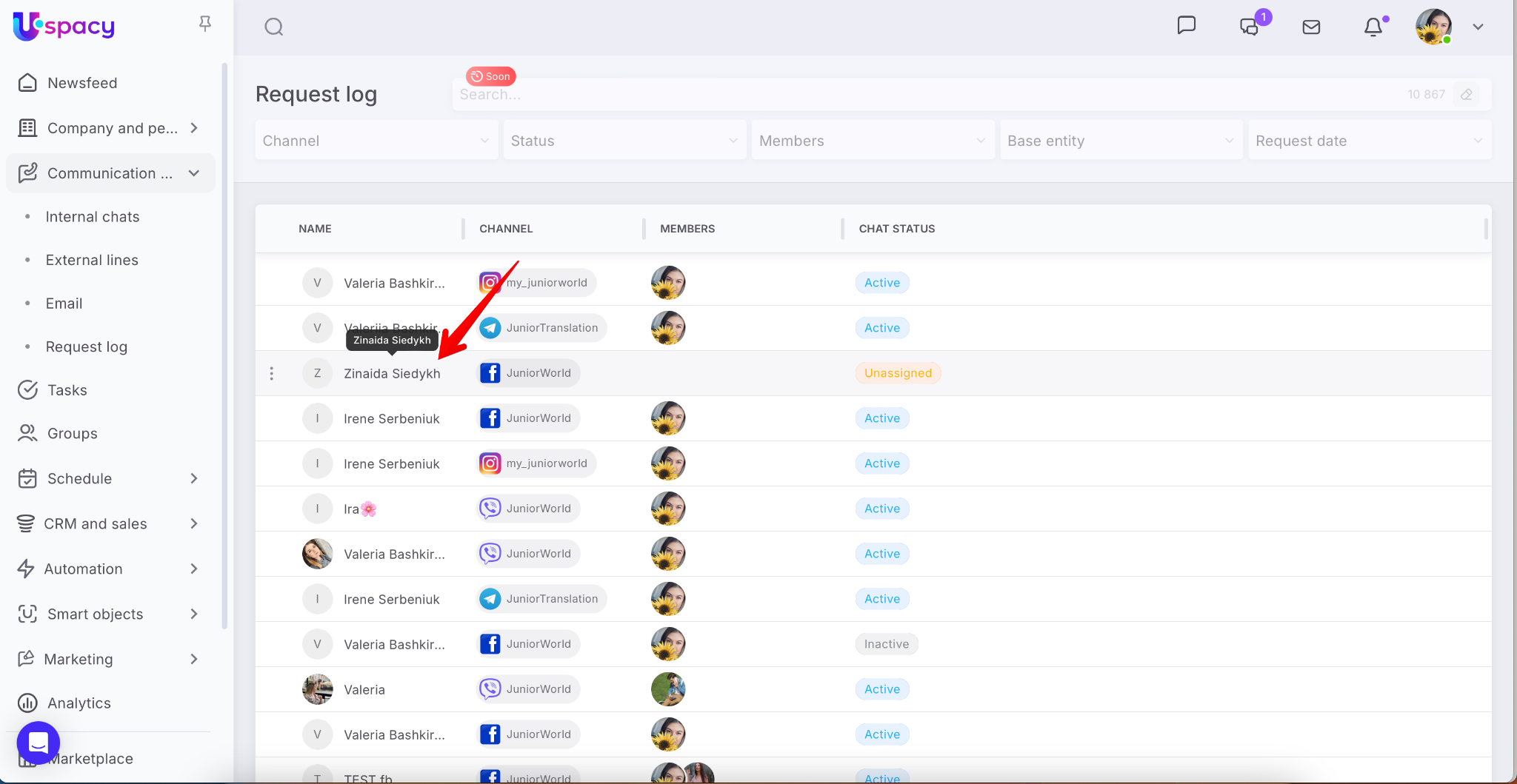Click the Unassigned status badge
Image resolution: width=1517 pixels, height=784 pixels.
(x=898, y=373)
